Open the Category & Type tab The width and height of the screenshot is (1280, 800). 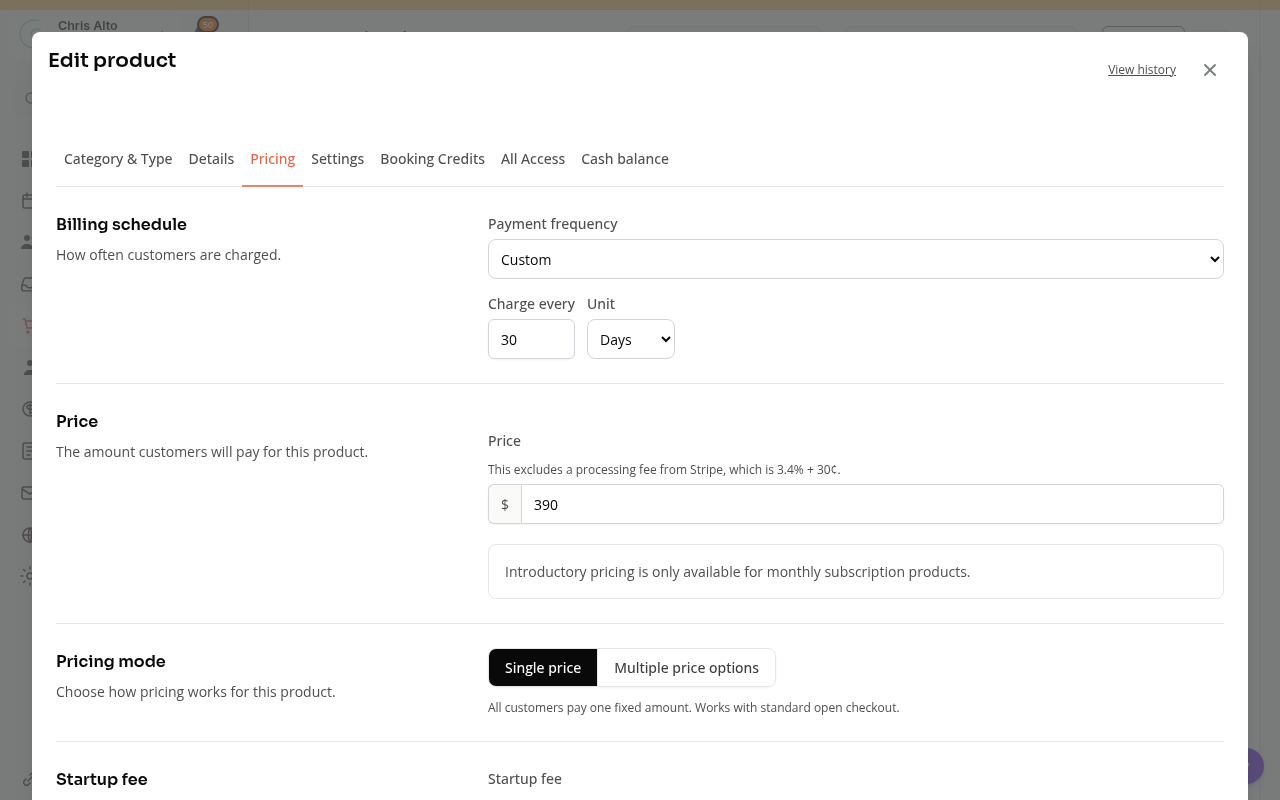tap(118, 159)
